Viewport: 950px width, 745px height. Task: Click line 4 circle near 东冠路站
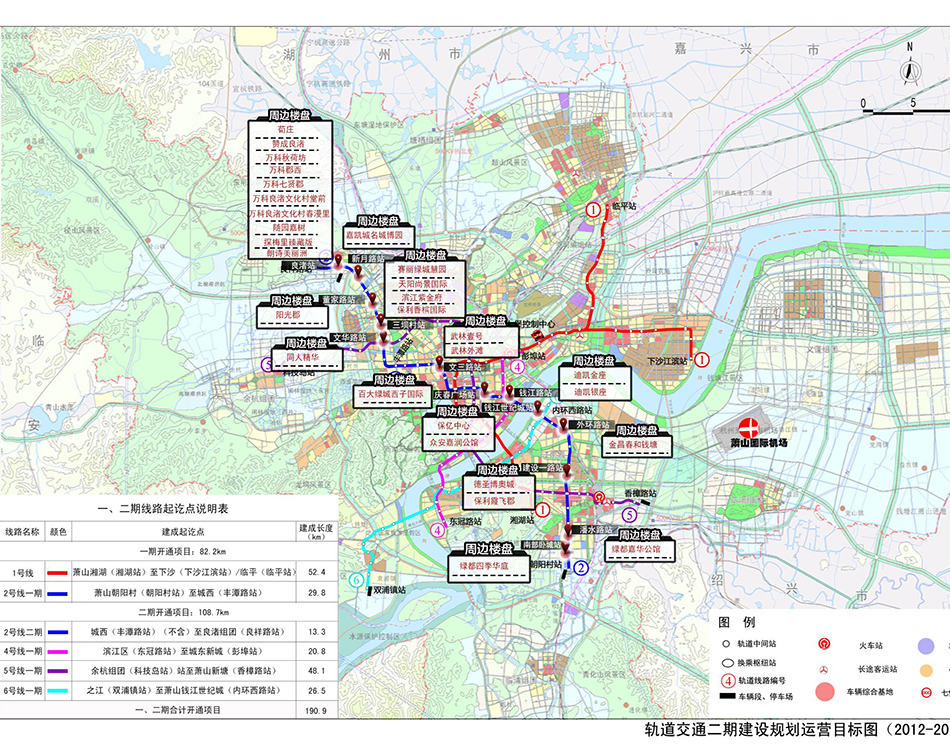[x=437, y=530]
